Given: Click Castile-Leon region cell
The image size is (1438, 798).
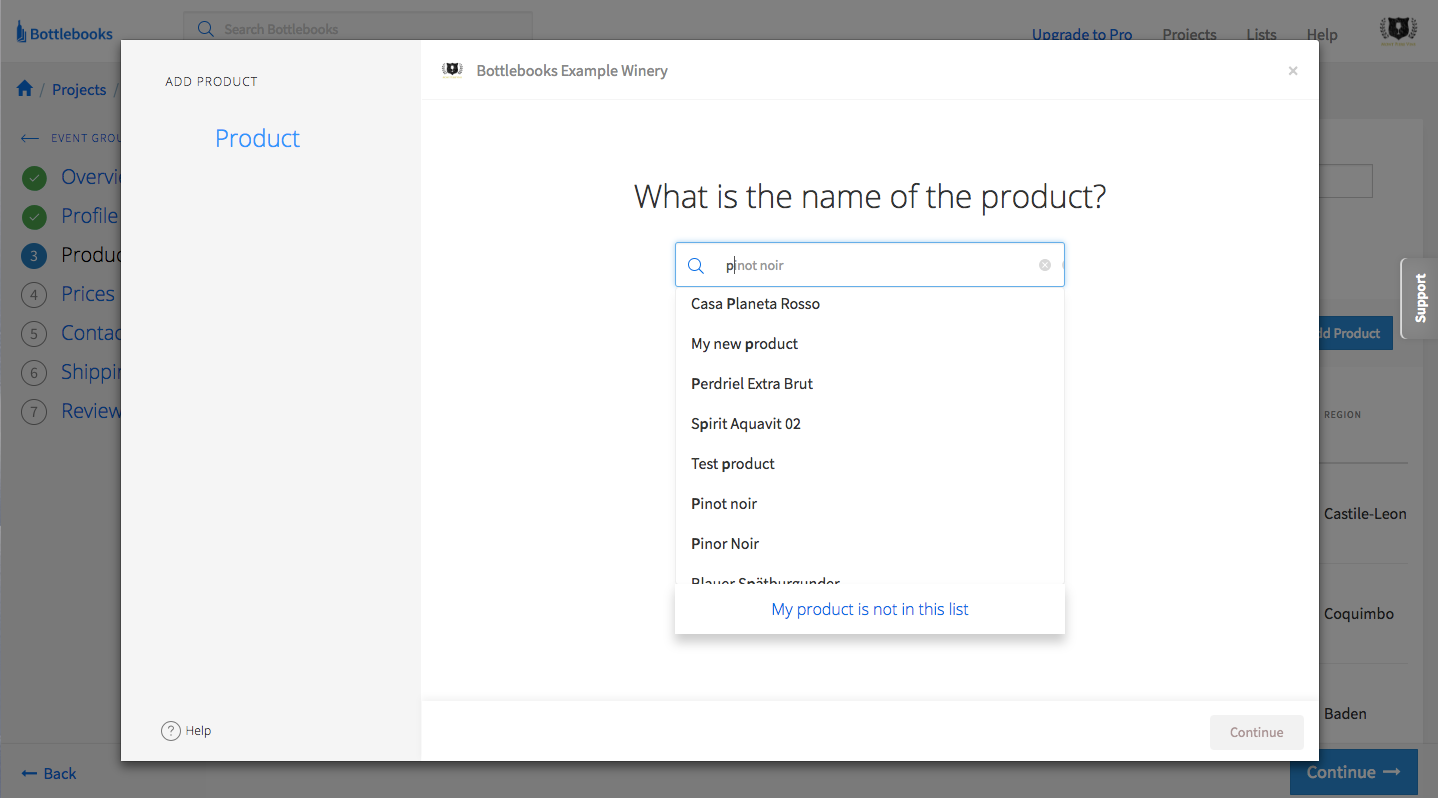Looking at the screenshot, I should pyautogui.click(x=1365, y=514).
